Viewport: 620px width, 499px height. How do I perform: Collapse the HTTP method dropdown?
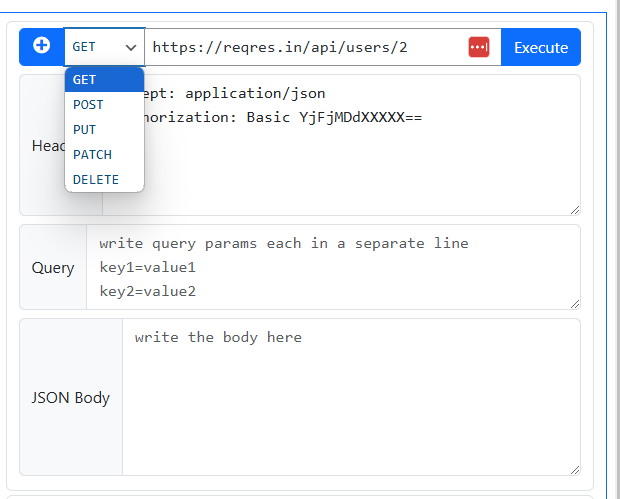(104, 47)
